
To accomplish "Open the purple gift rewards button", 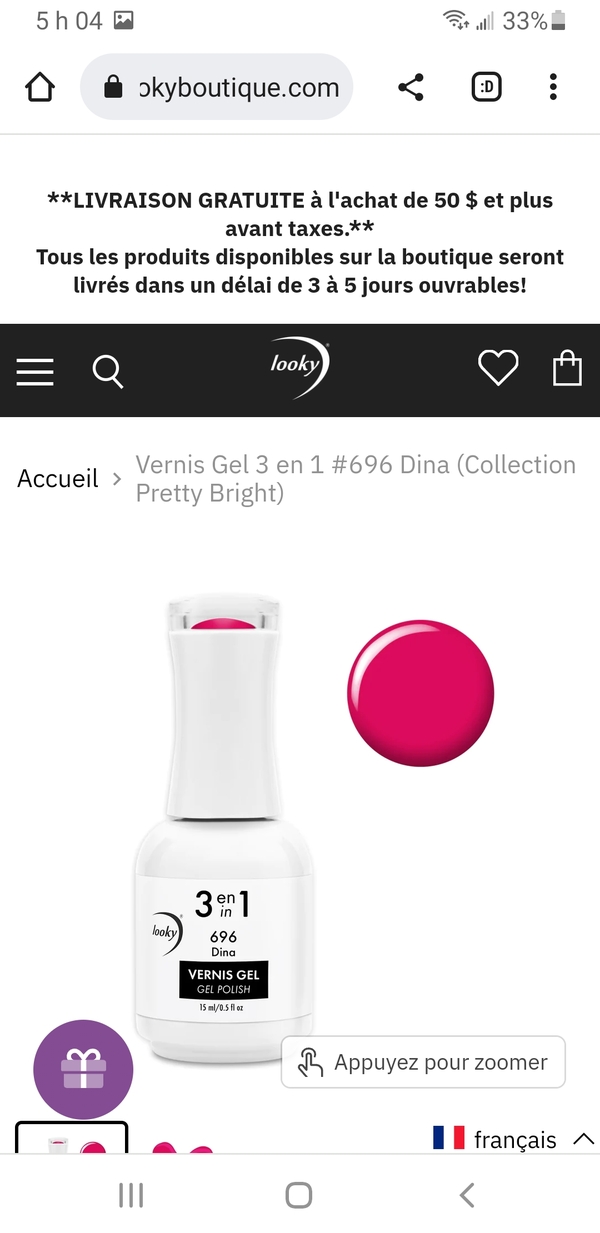I will pos(83,1068).
